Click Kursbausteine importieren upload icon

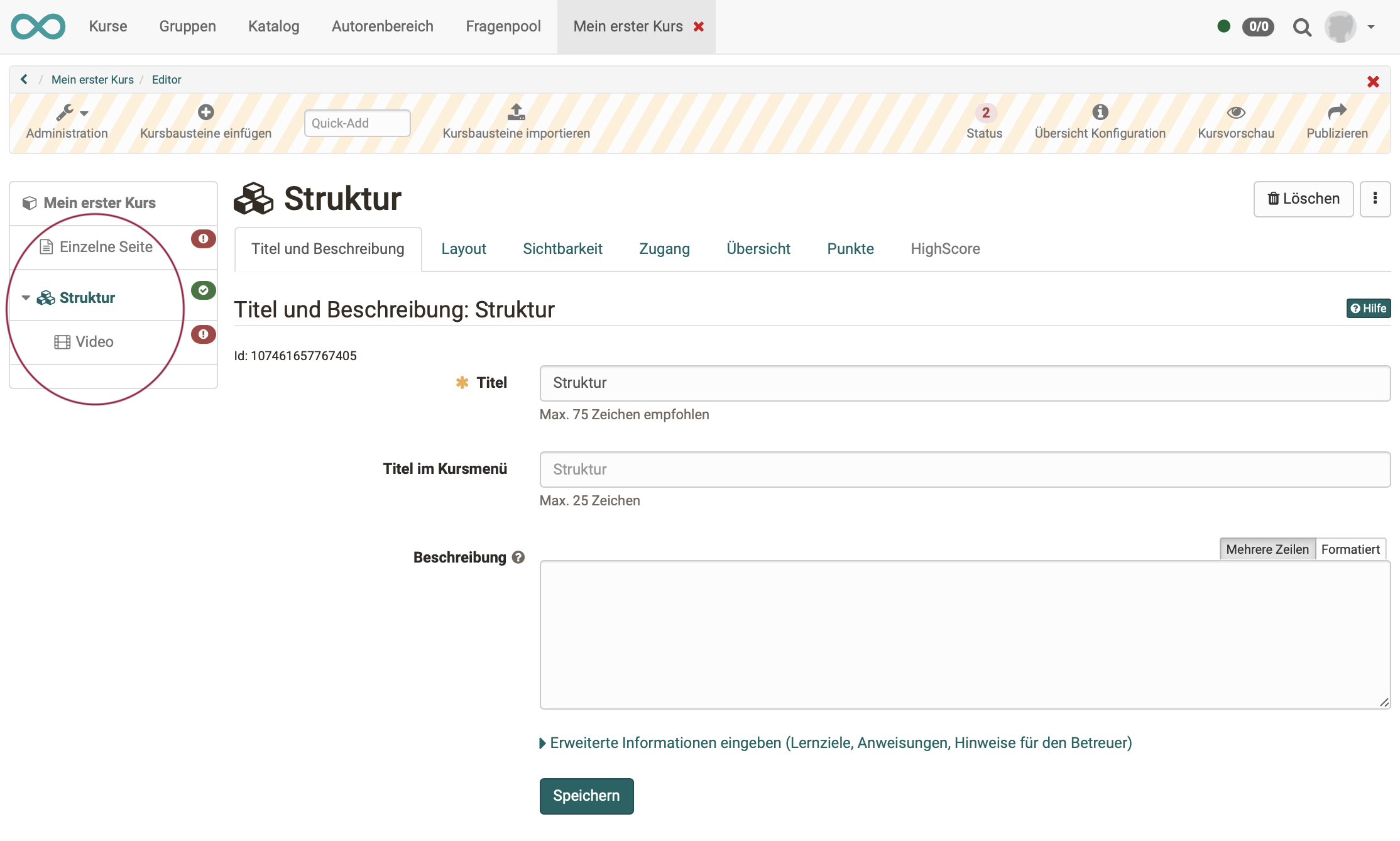pyautogui.click(x=516, y=113)
